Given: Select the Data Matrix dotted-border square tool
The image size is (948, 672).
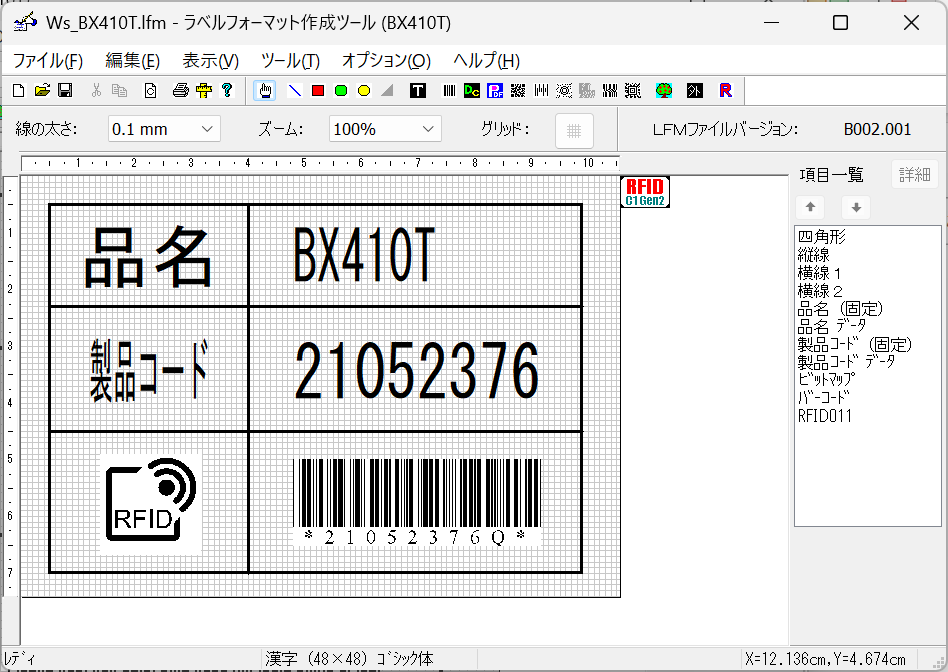Looking at the screenshot, I should (633, 91).
